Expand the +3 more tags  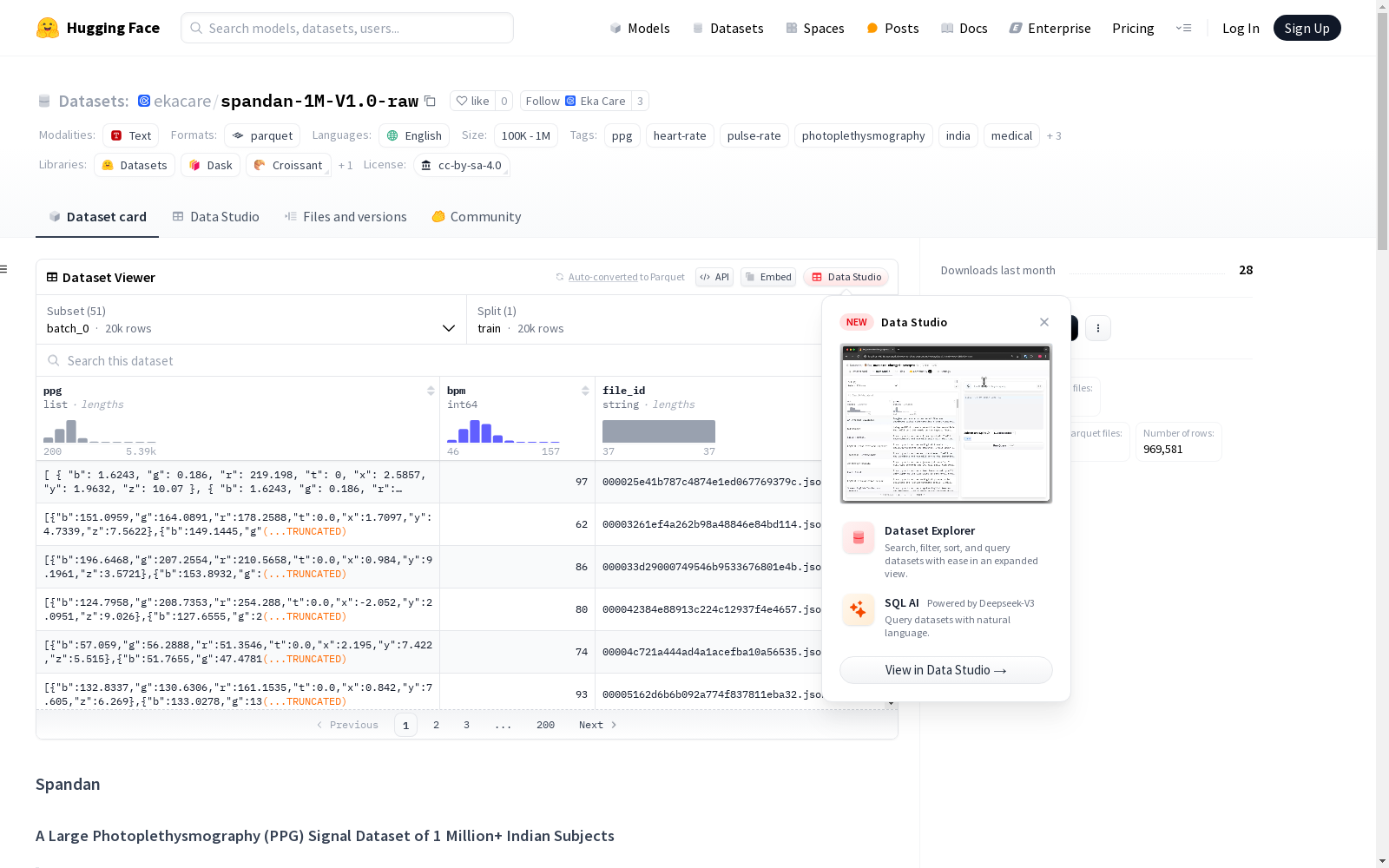point(1054,135)
